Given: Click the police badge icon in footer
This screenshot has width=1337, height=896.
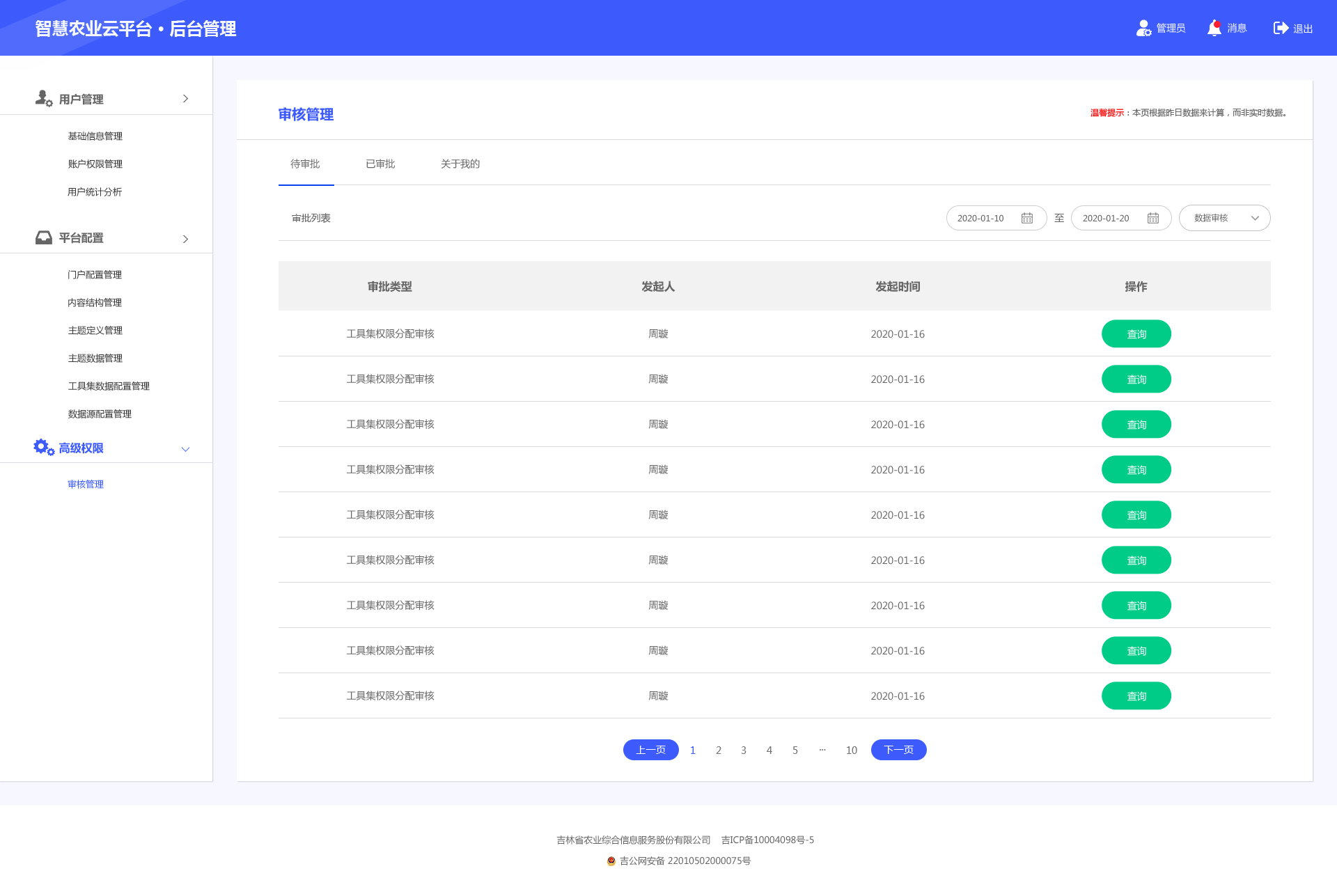Looking at the screenshot, I should pyautogui.click(x=611, y=861).
